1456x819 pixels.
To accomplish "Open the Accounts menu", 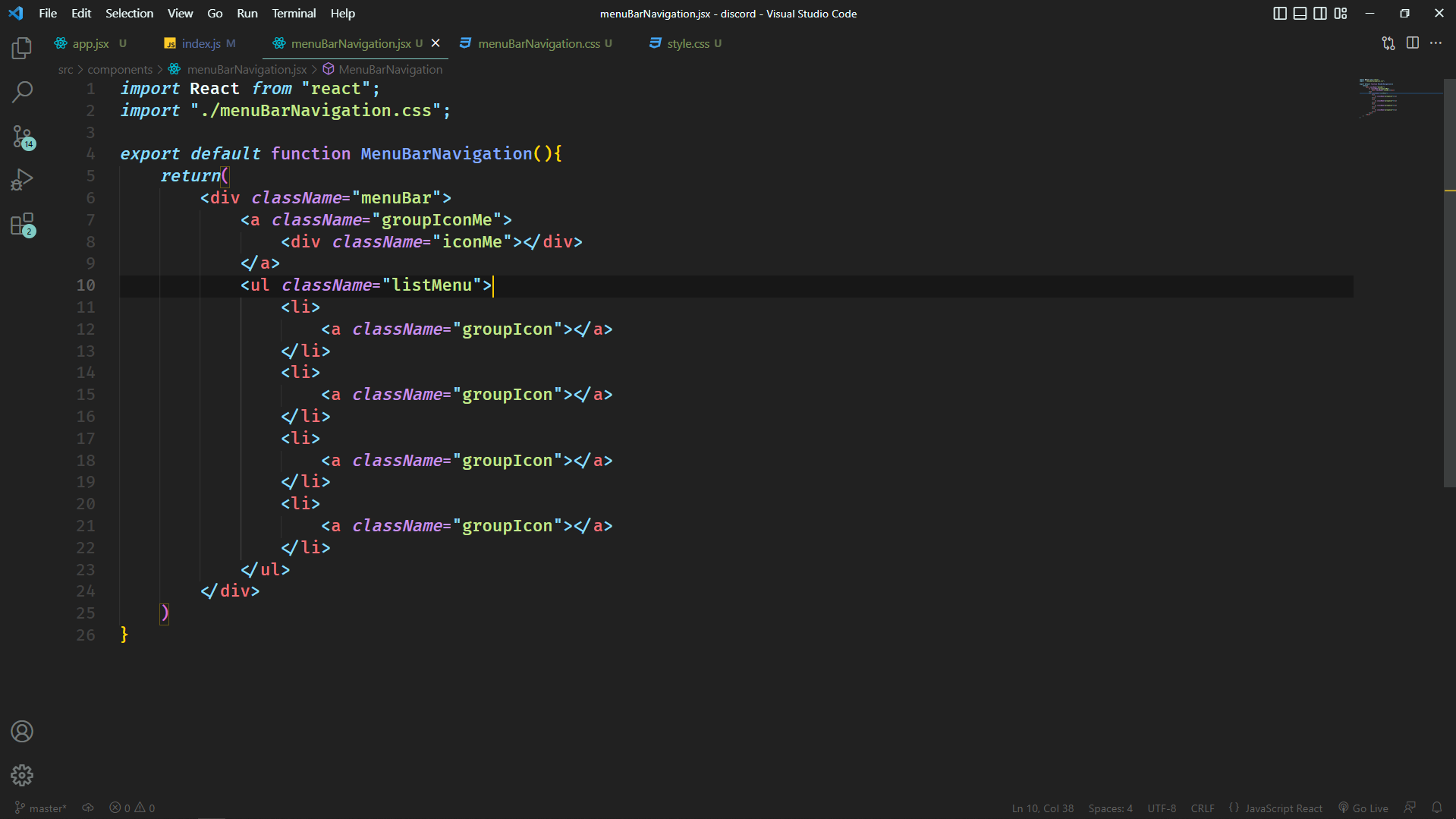I will [x=22, y=732].
